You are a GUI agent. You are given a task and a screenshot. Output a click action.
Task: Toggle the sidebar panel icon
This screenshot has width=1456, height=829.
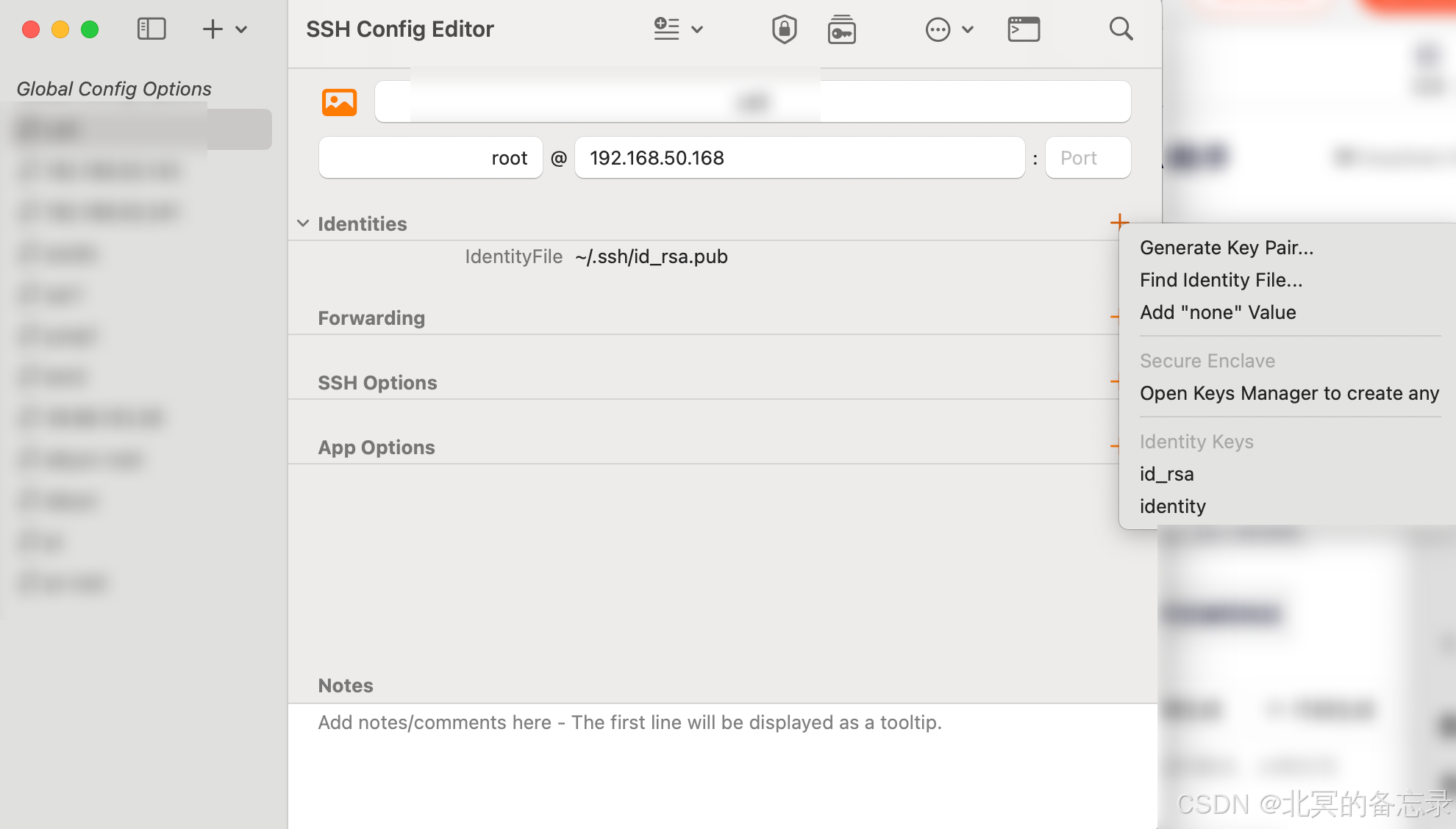151,29
